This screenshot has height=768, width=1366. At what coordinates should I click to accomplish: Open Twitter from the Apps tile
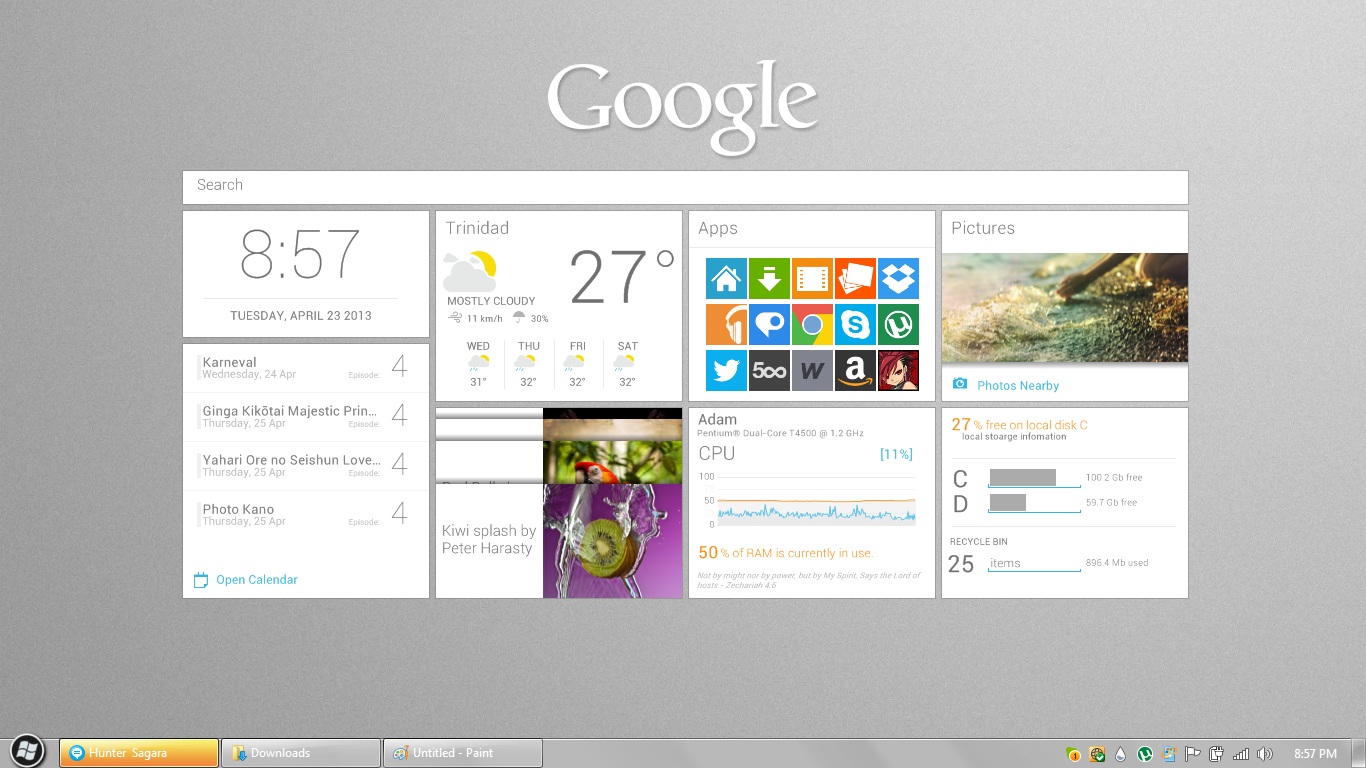(726, 370)
